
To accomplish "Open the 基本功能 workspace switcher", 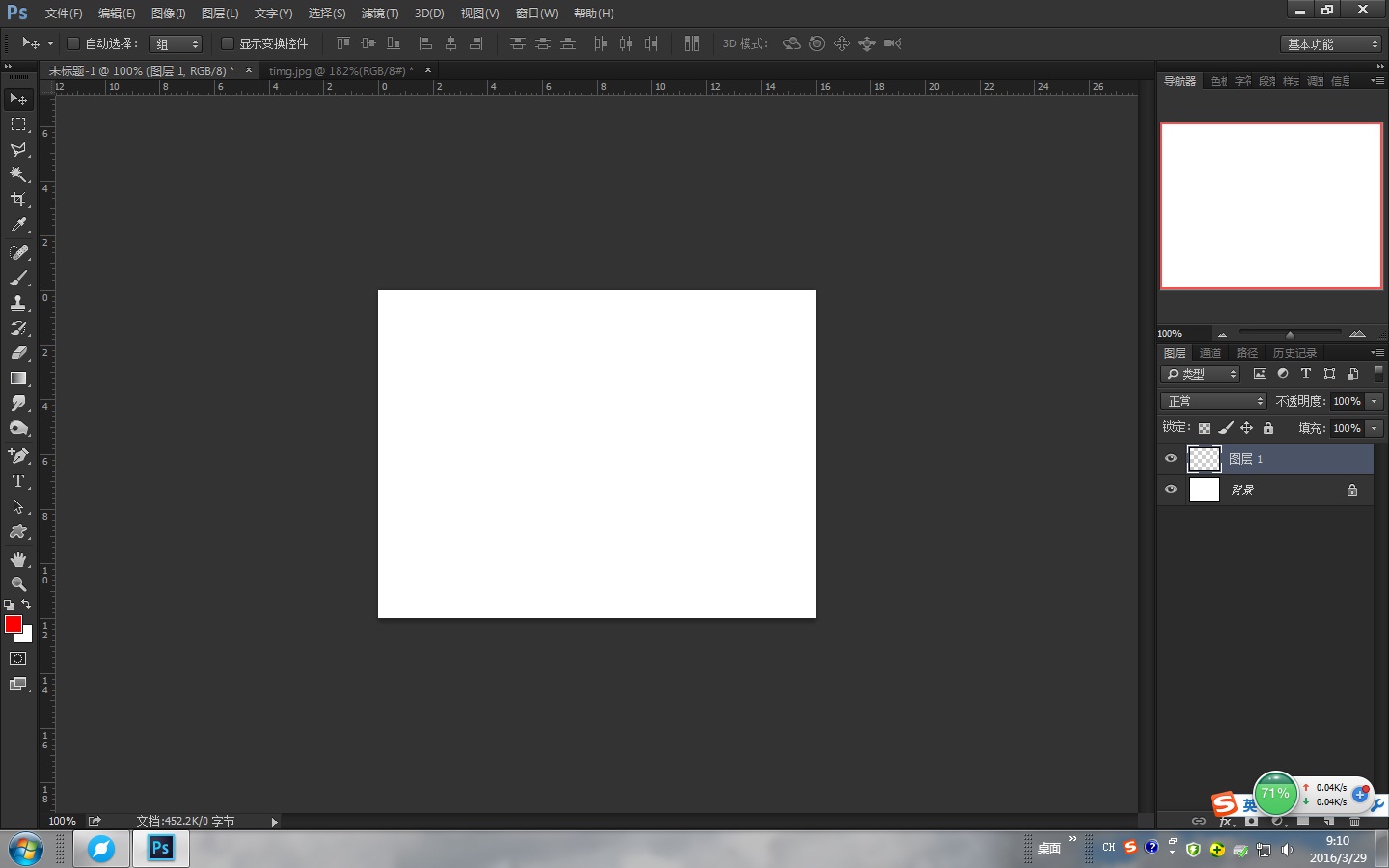I will [1329, 43].
